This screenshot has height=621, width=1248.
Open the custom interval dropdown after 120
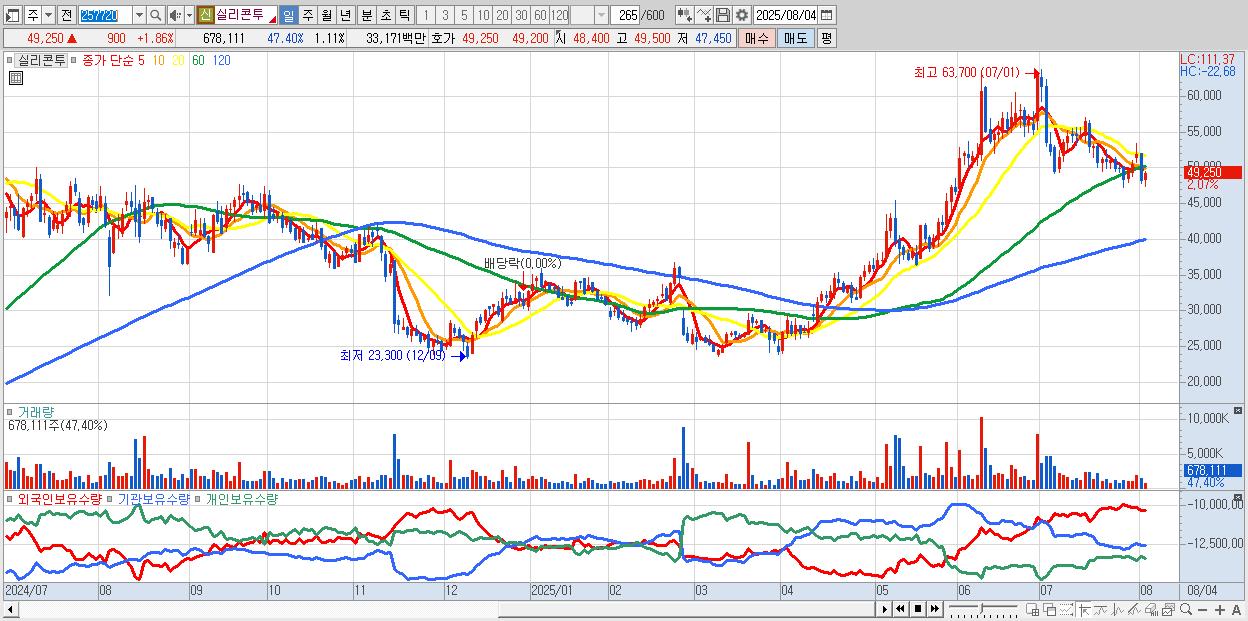click(602, 15)
